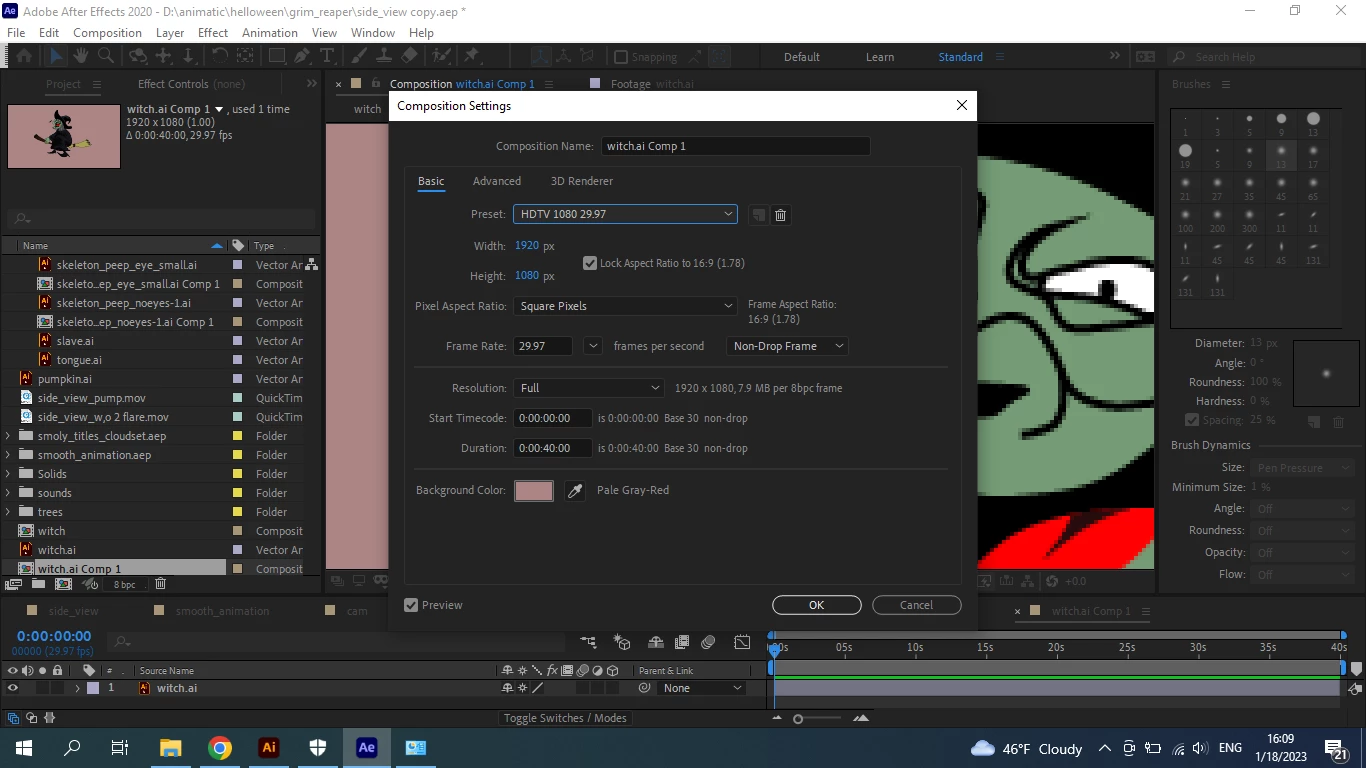The height and width of the screenshot is (768, 1366).
Task: Select the Selection arrow tool
Action: (57, 56)
